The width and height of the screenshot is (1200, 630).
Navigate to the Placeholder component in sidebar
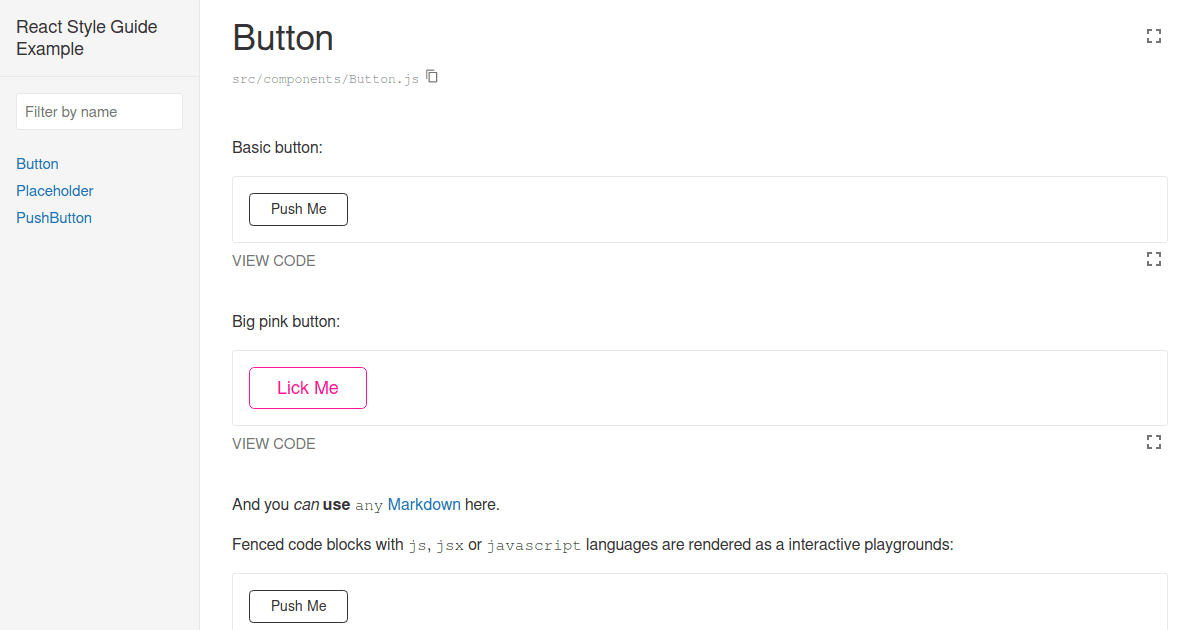[x=54, y=190]
